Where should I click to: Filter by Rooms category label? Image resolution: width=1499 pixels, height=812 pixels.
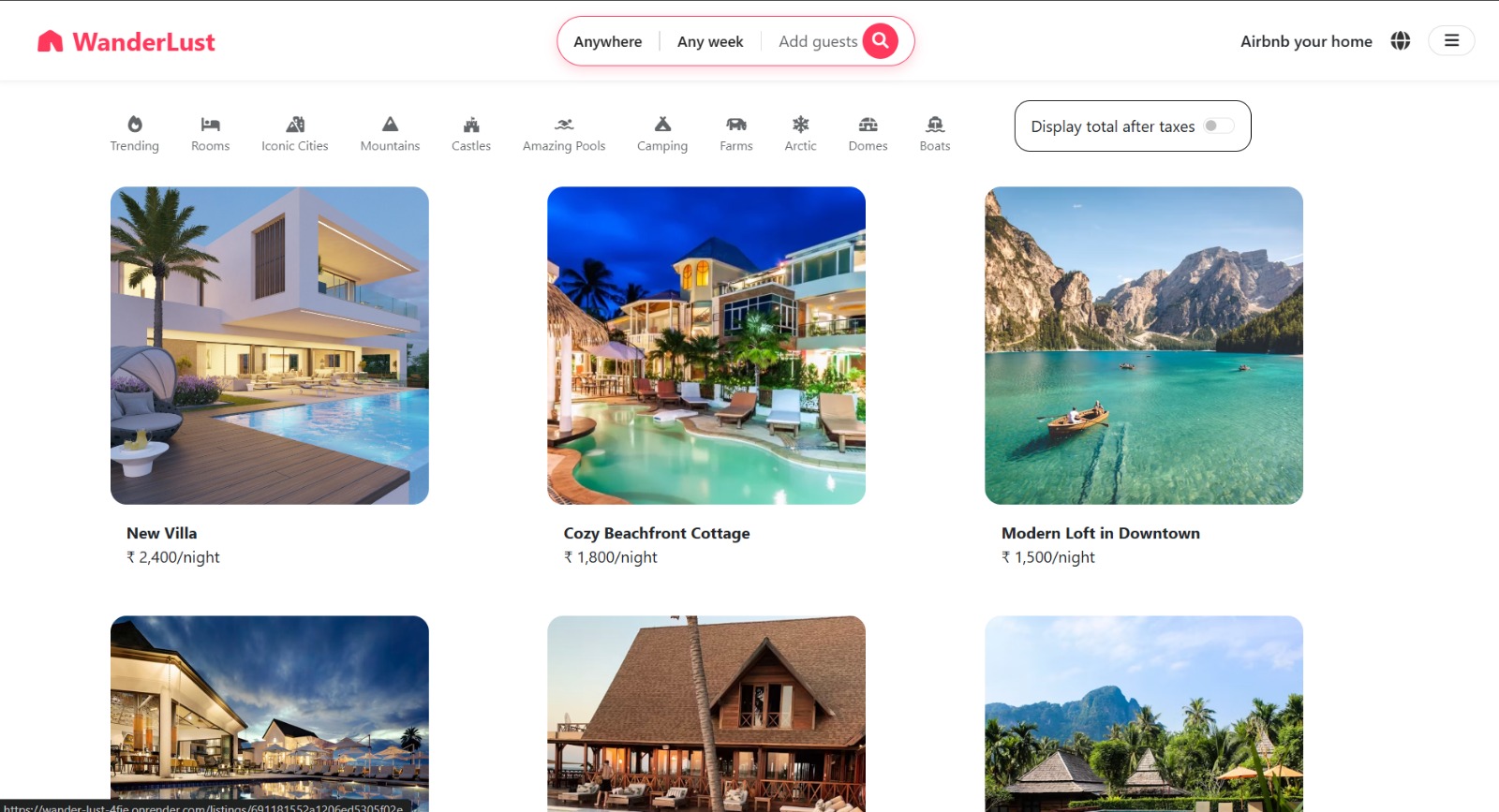pos(211,146)
